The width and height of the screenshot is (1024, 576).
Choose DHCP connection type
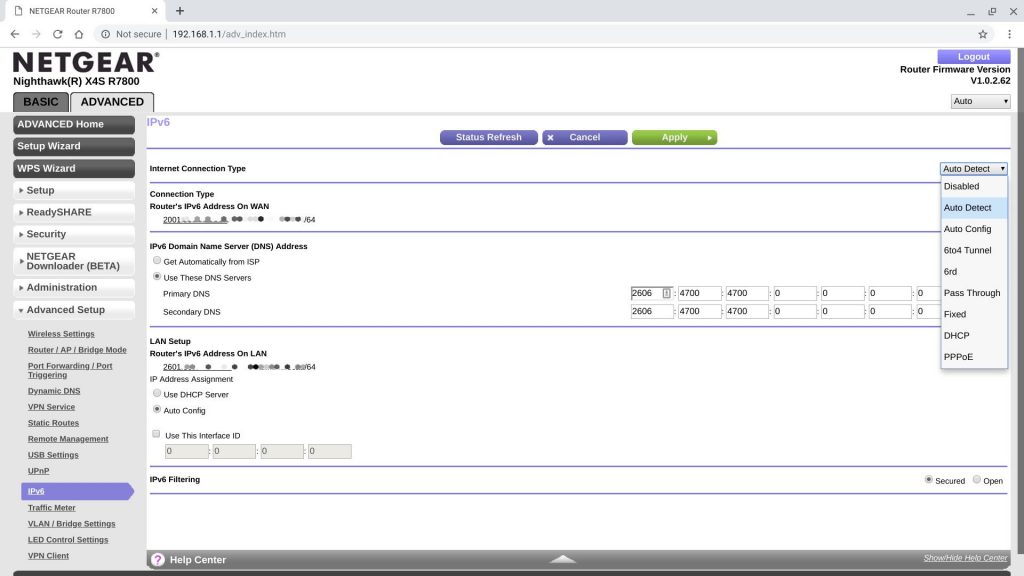pos(974,336)
